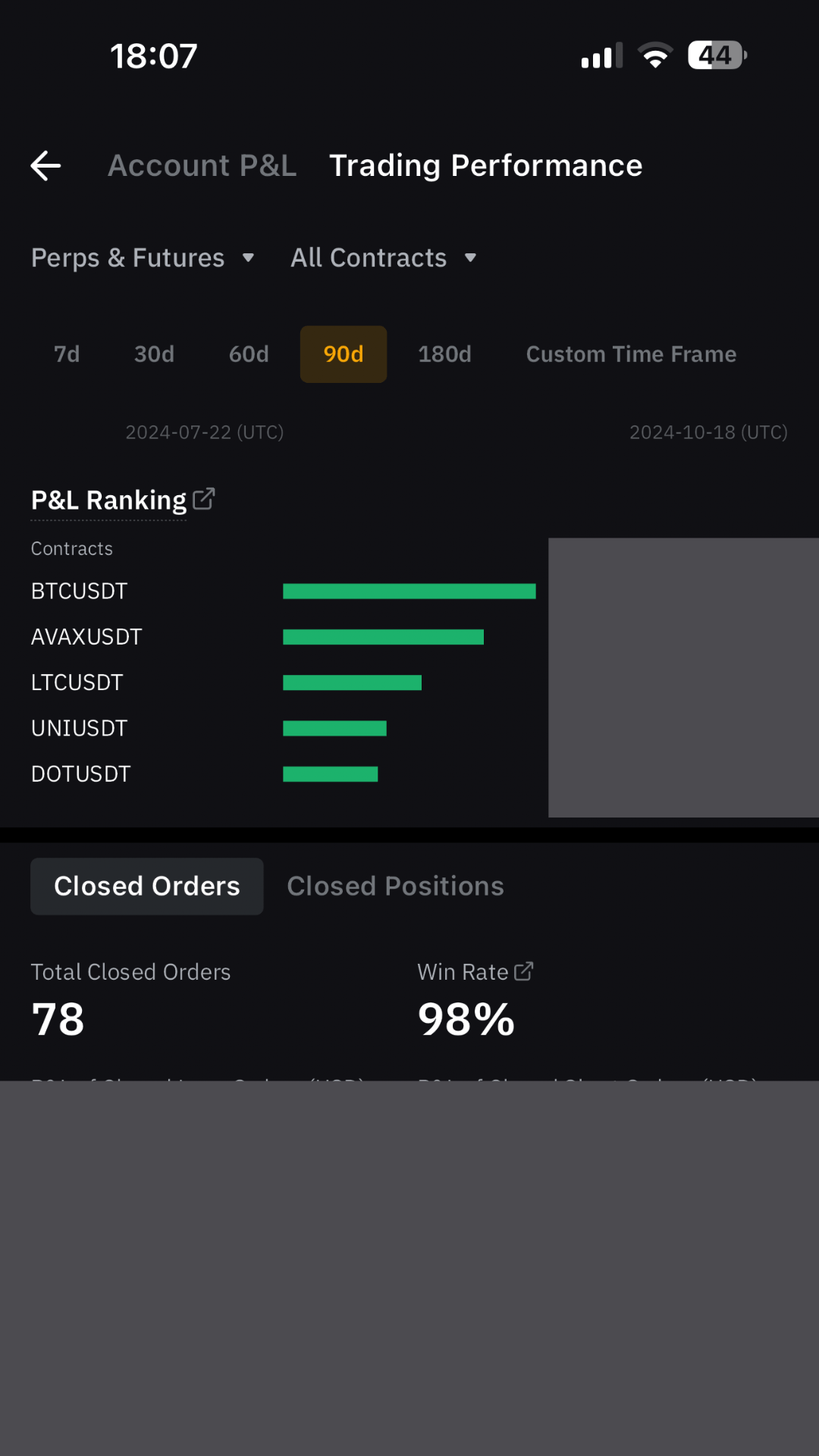Viewport: 819px width, 1456px height.
Task: Tap the back arrow icon
Action: tap(45, 166)
